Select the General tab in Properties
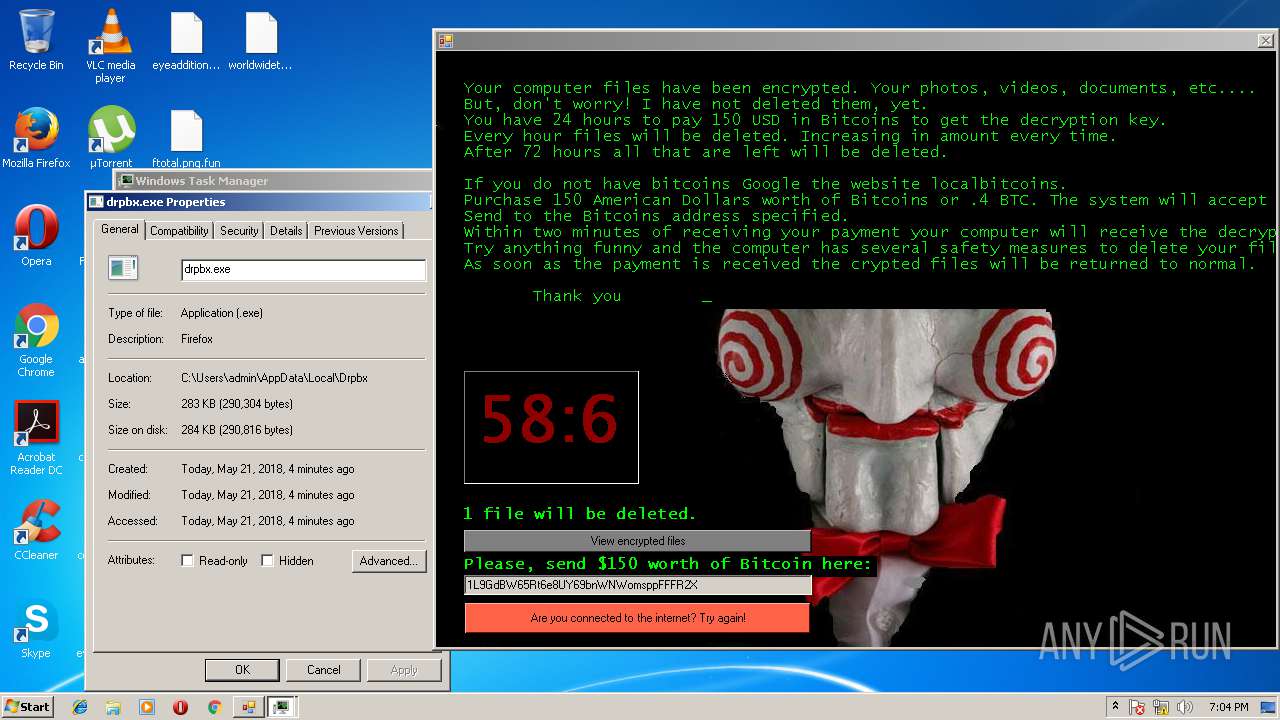Screen dimensions: 1280x720 tap(120, 229)
